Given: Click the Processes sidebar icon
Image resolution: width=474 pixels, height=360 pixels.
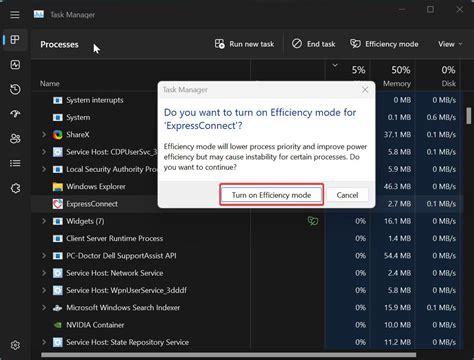Looking at the screenshot, I should (x=15, y=40).
